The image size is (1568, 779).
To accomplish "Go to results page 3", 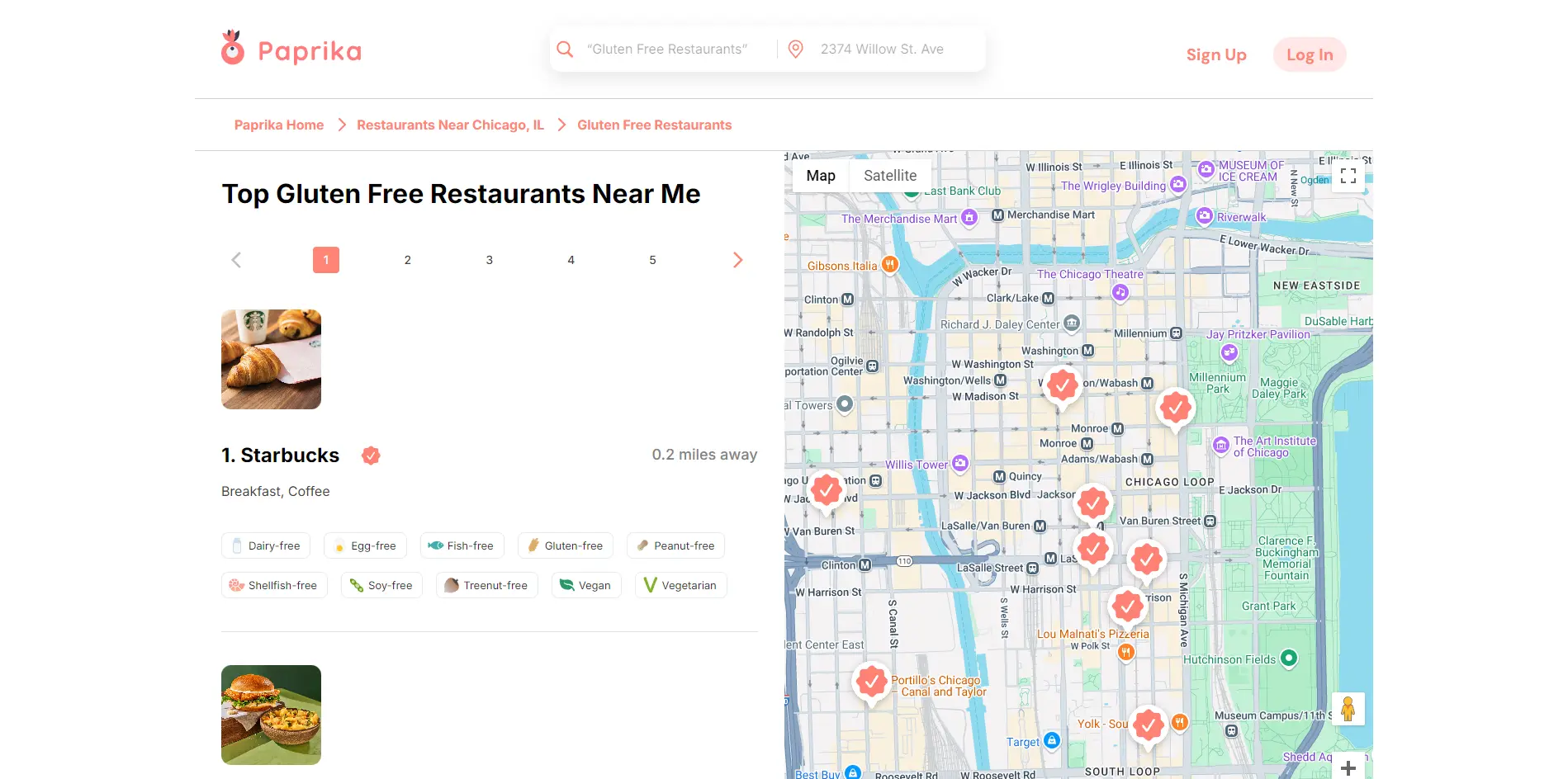I will pyautogui.click(x=489, y=260).
